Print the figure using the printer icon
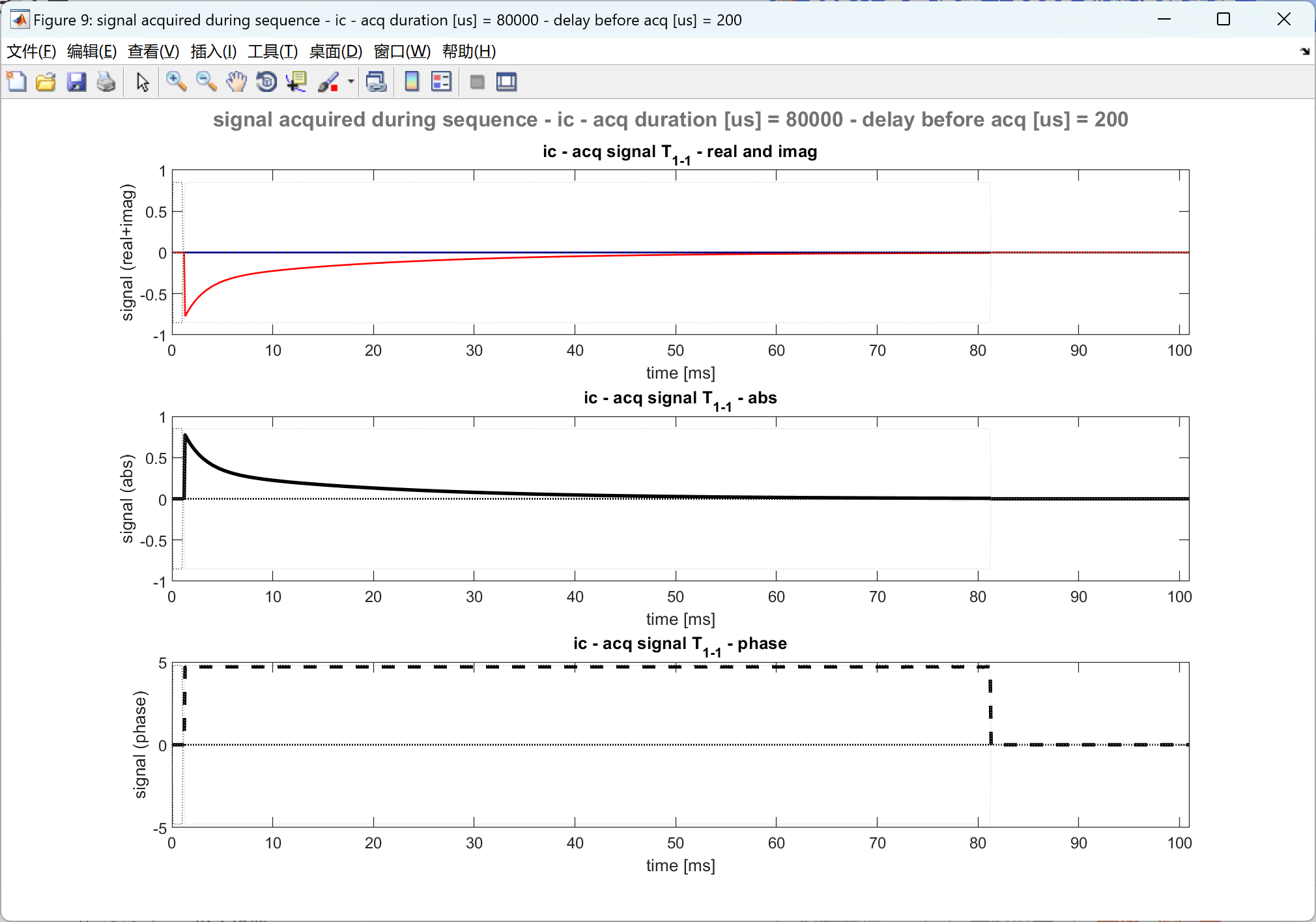Viewport: 1316px width, 922px height. click(x=106, y=82)
